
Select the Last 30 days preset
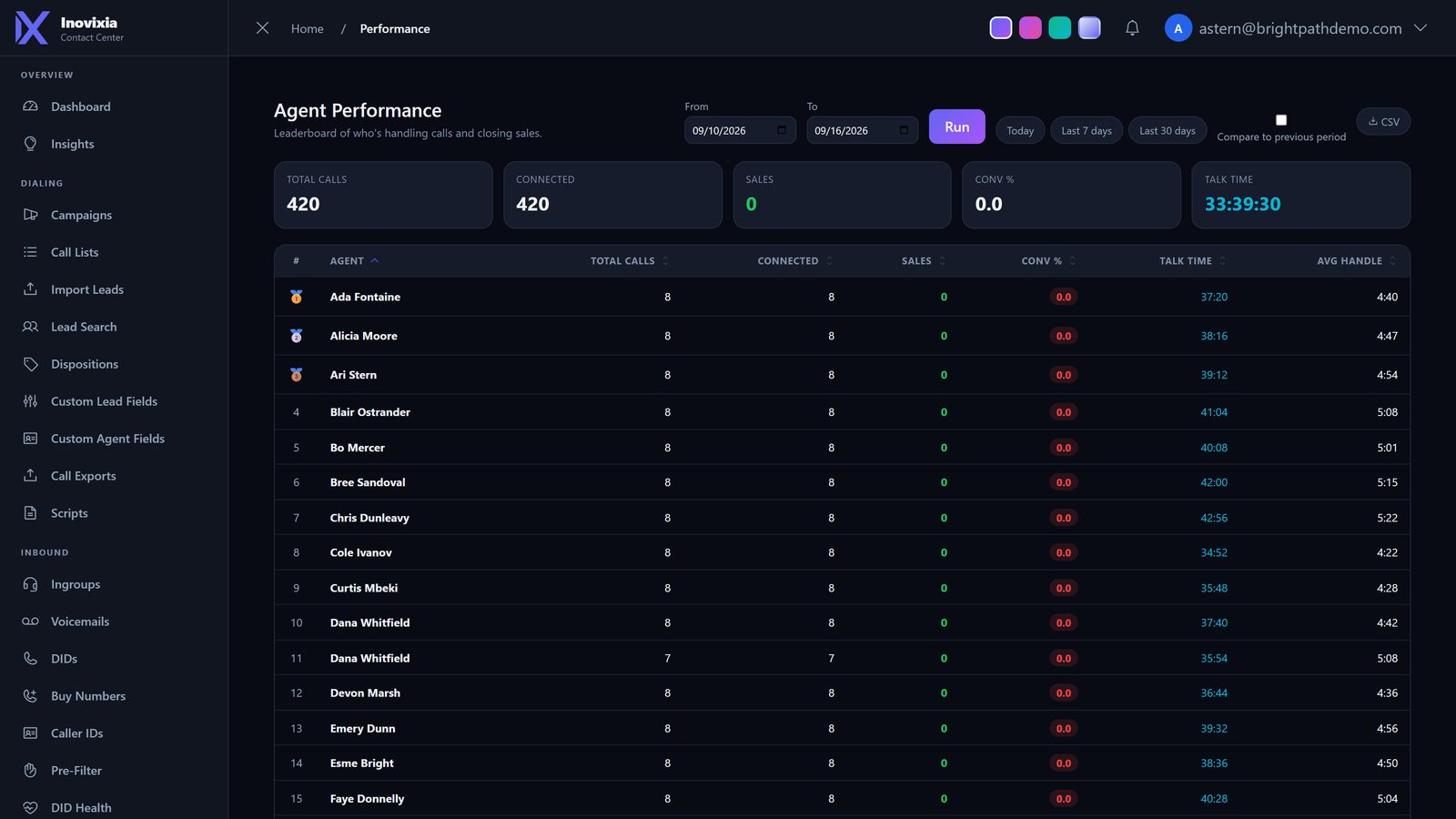1168,130
